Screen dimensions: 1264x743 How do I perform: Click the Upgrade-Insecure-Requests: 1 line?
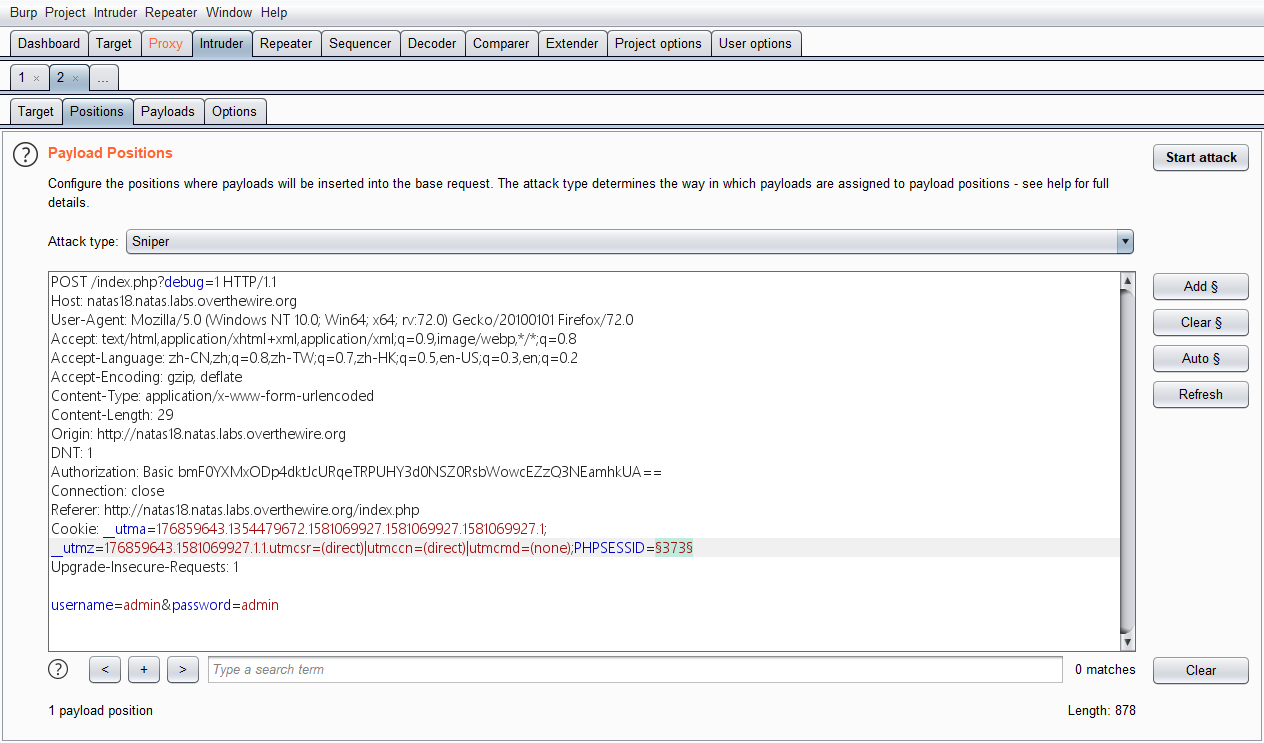145,567
